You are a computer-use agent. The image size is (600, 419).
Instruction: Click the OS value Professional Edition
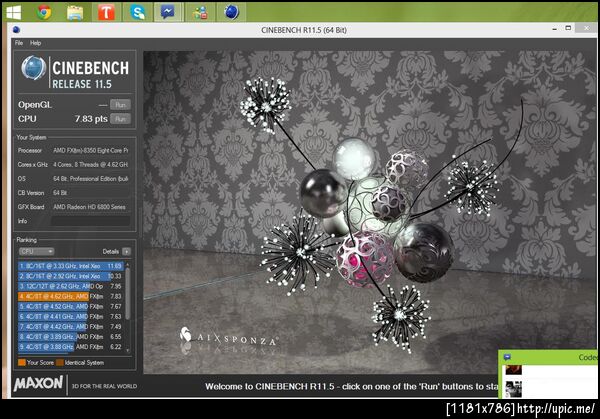(x=91, y=179)
